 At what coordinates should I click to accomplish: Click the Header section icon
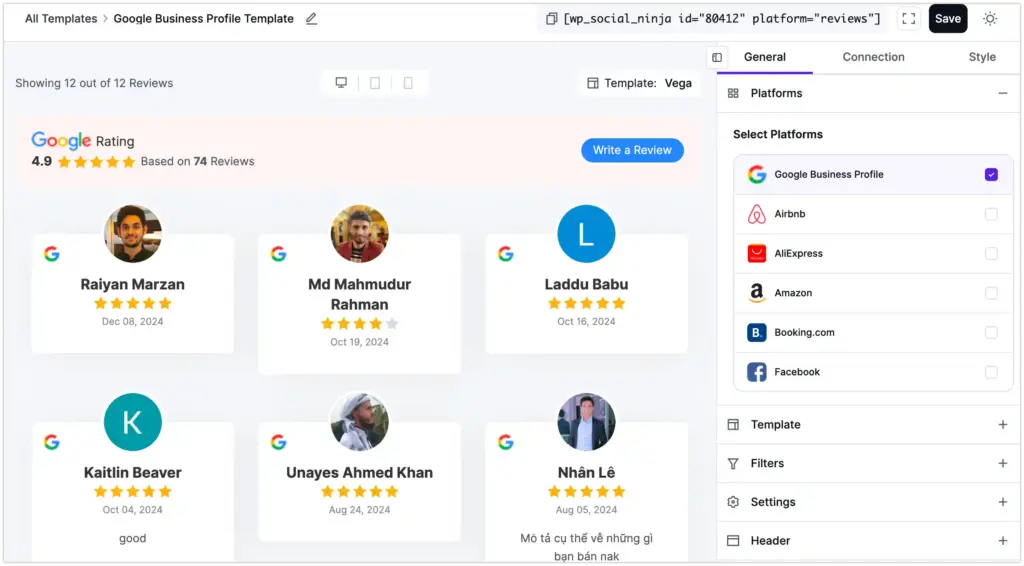click(x=733, y=541)
